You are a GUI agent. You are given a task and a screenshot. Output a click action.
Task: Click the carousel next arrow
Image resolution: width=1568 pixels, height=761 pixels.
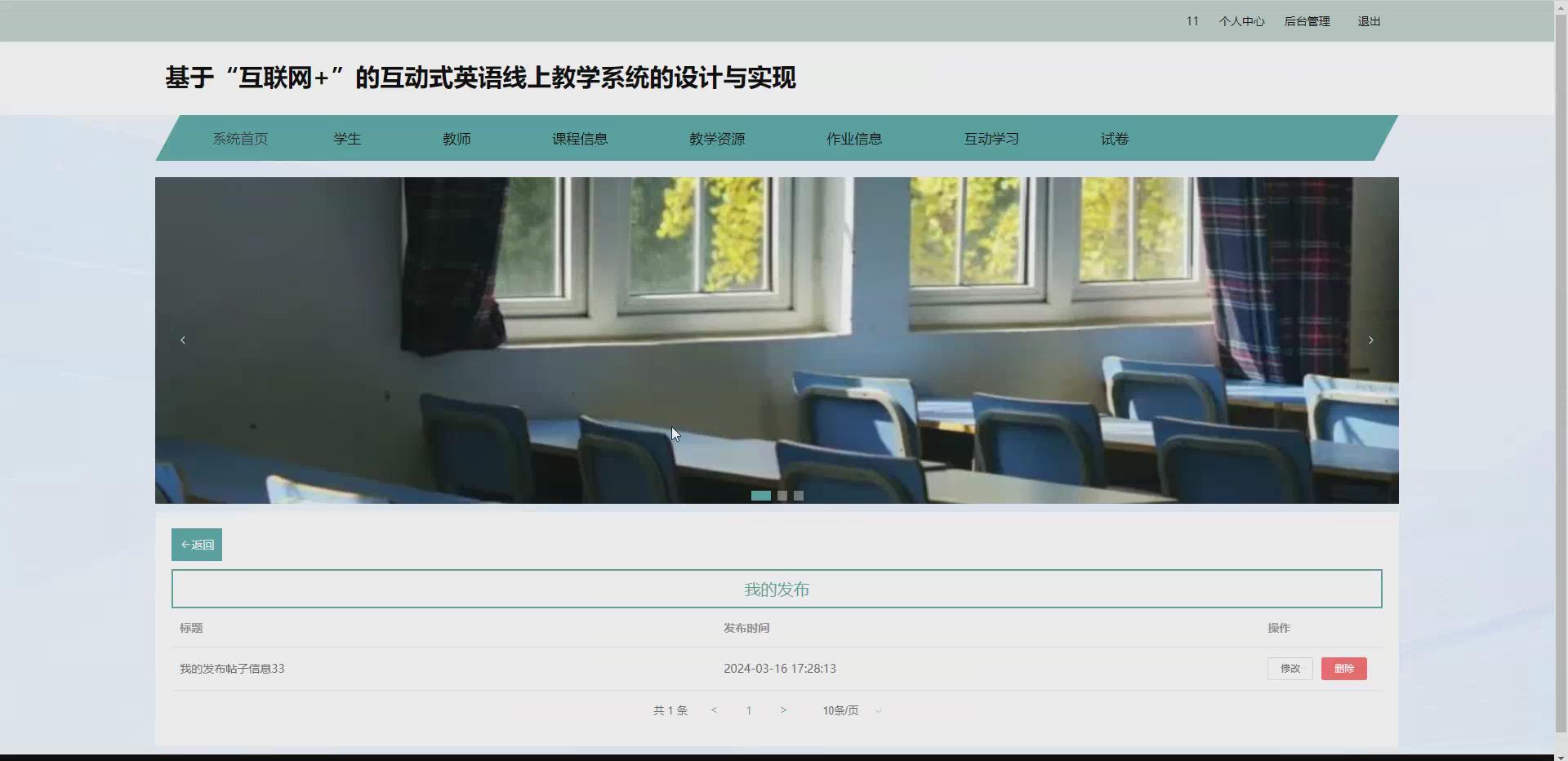click(1371, 340)
